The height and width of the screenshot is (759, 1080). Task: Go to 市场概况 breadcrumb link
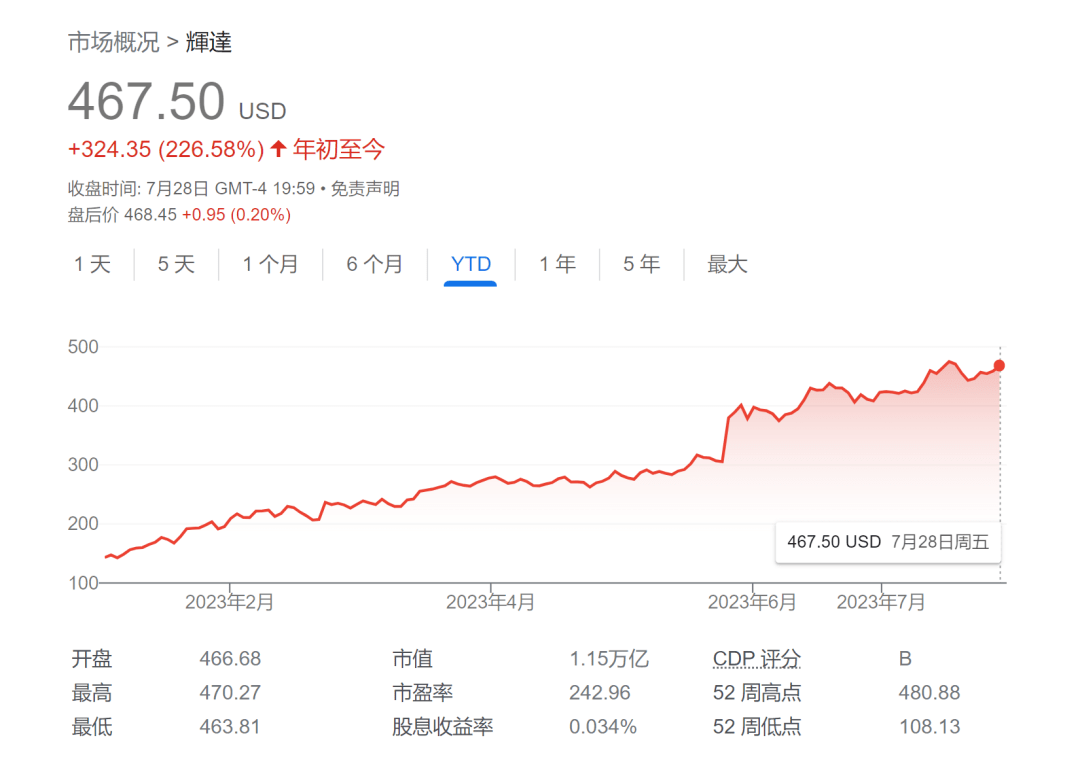pyautogui.click(x=114, y=42)
